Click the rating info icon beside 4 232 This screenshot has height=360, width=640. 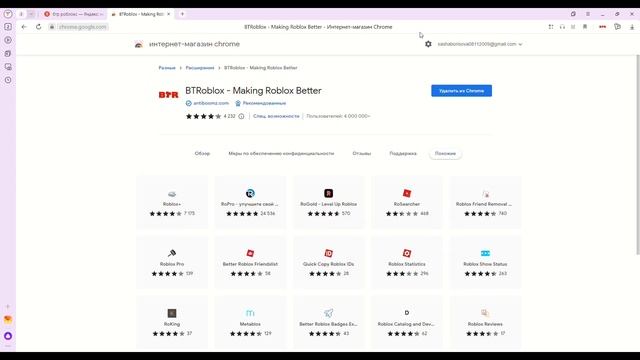tap(241, 116)
